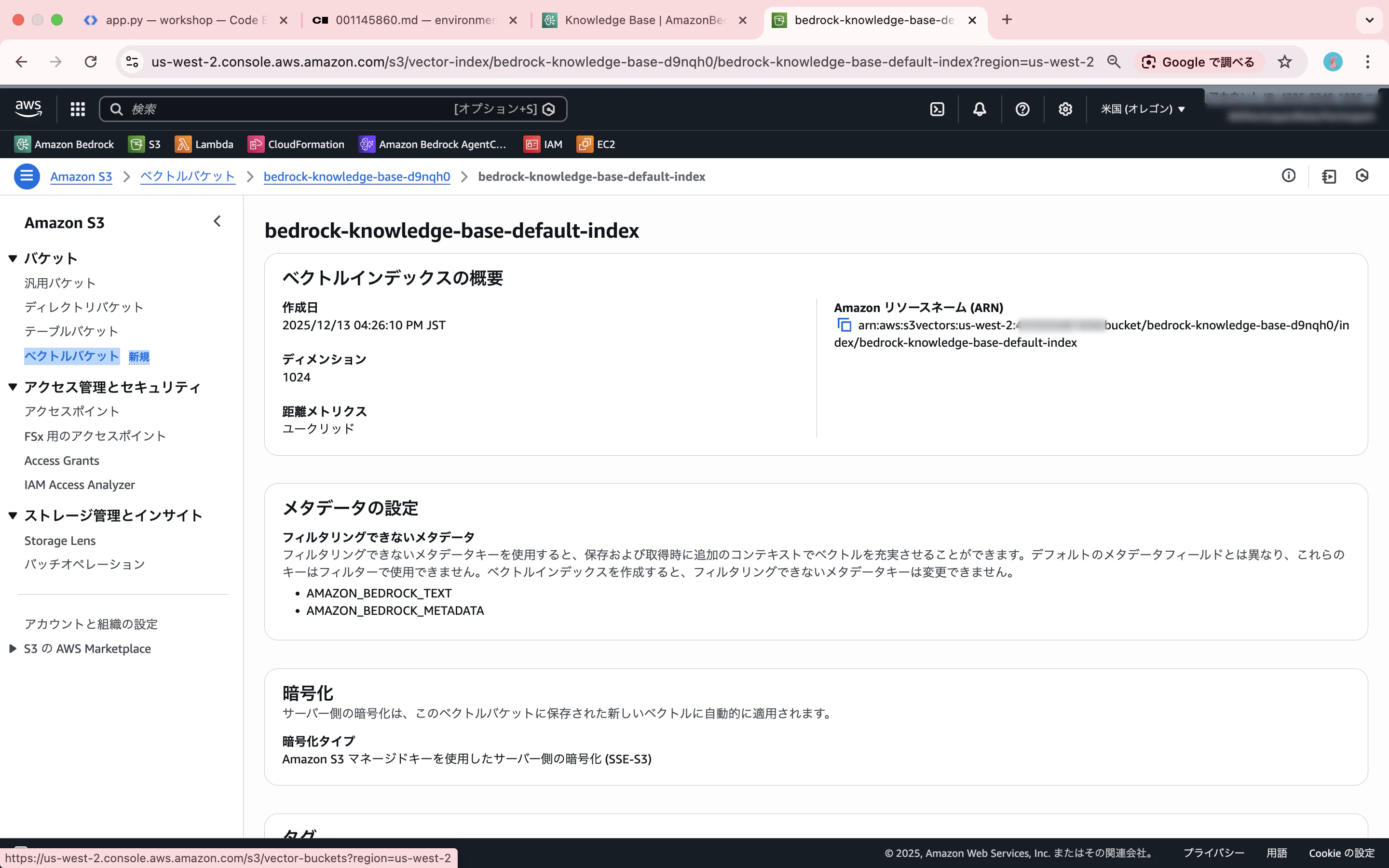Image resolution: width=1389 pixels, height=868 pixels.
Task: Open Access Grants in the sidebar
Action: point(61,461)
